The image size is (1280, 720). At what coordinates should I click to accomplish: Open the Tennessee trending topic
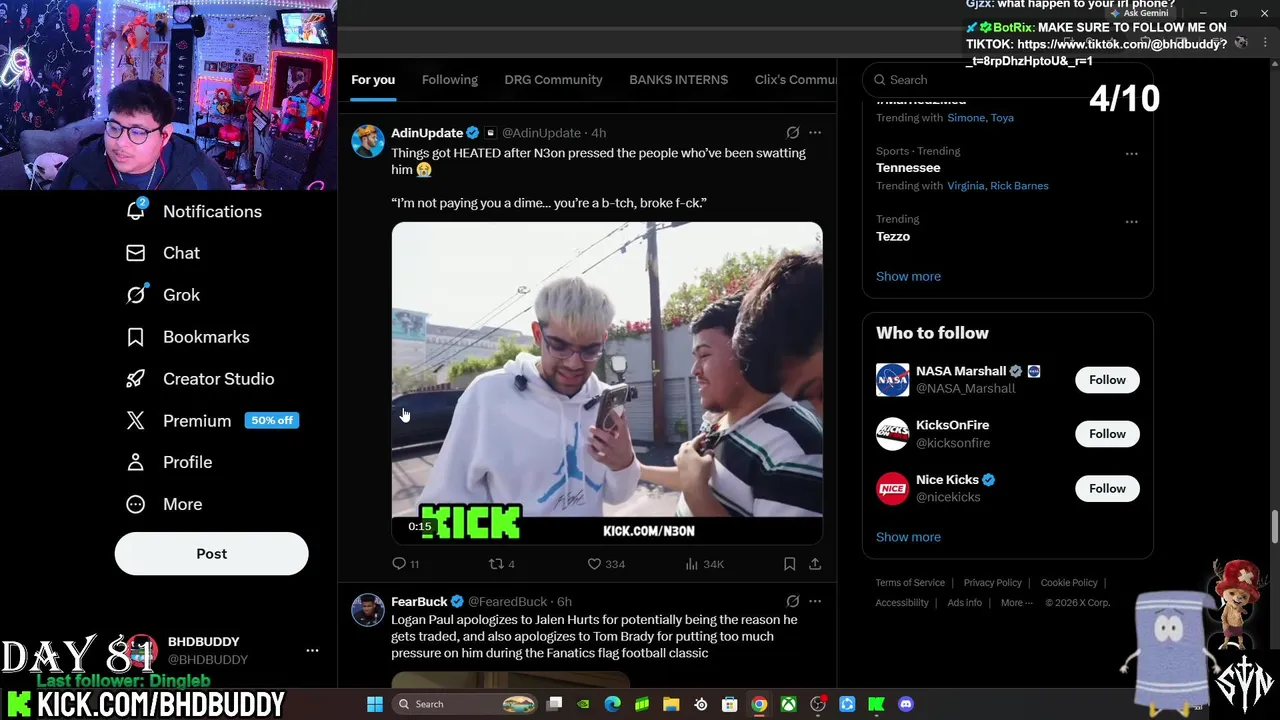coord(908,168)
